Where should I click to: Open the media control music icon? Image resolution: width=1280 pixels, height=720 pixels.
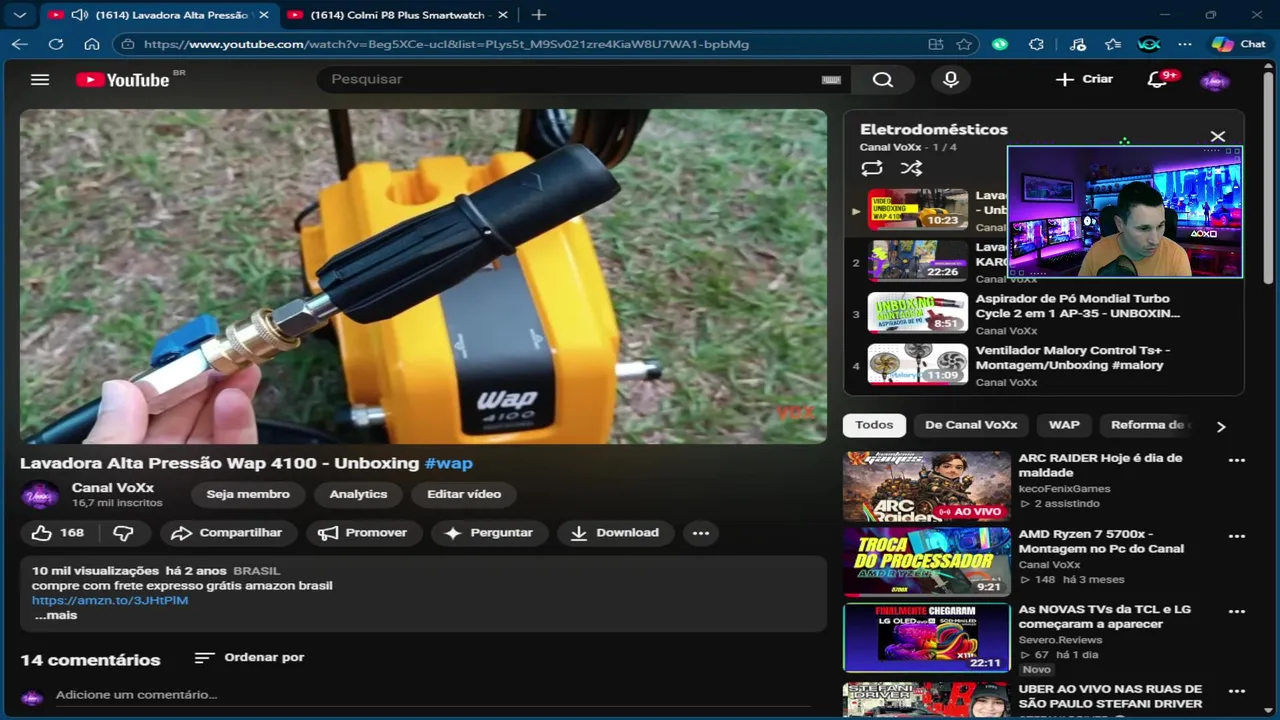pos(1077,44)
